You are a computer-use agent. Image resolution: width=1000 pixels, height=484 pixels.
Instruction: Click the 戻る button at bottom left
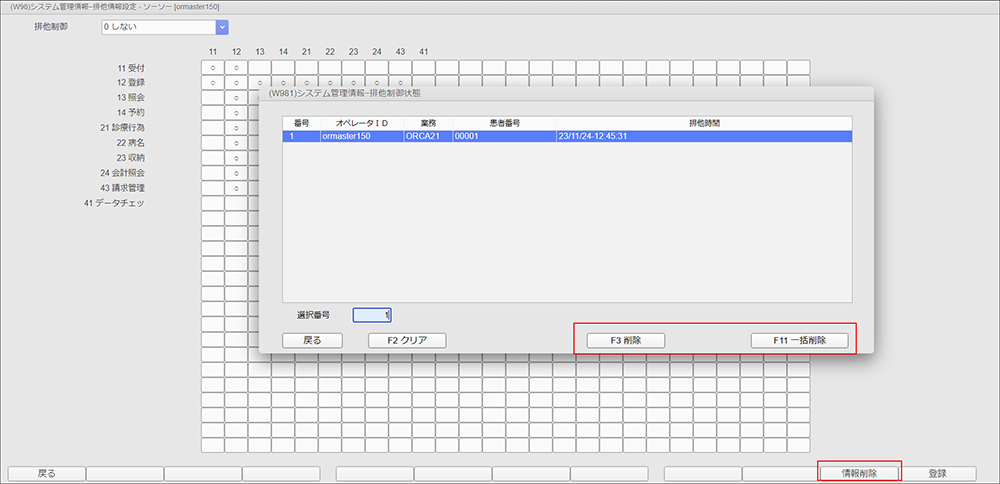pyautogui.click(x=46, y=473)
